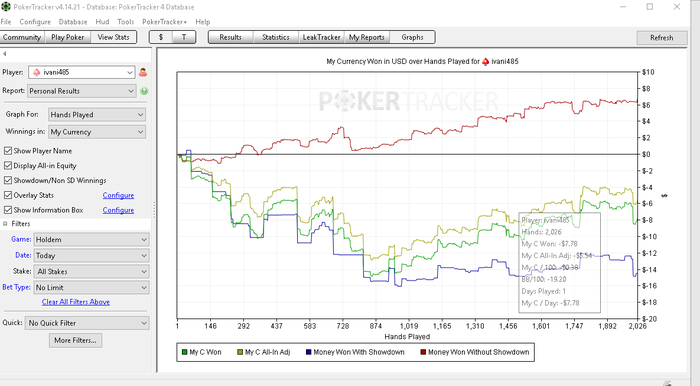Collapse the left sidebar arrow icon
Image resolution: width=700 pixels, height=386 pixels.
pyautogui.click(x=4, y=54)
